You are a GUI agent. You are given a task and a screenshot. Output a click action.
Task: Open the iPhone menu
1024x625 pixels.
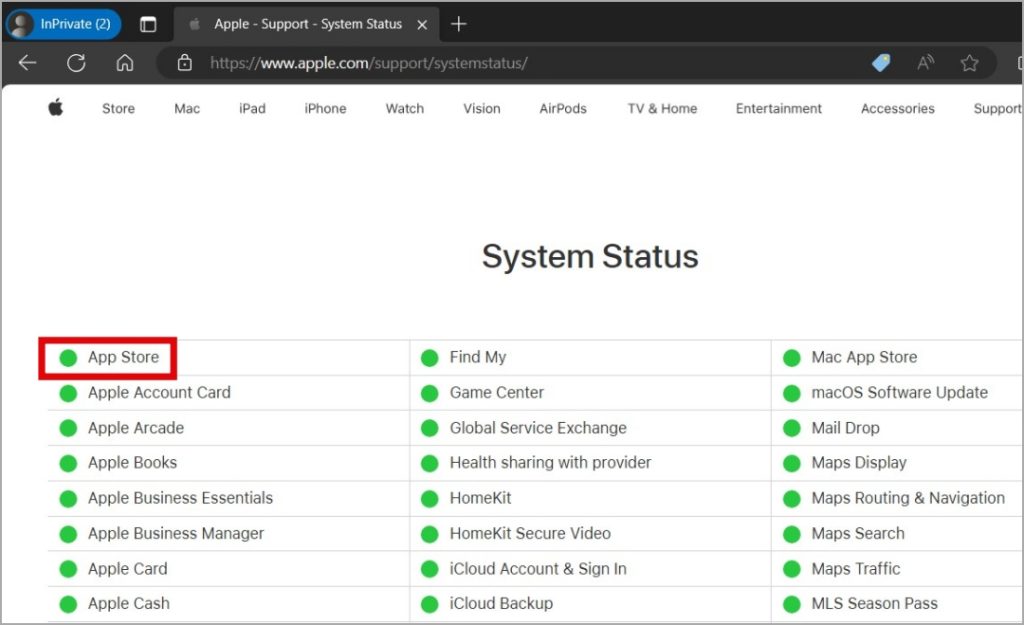(325, 108)
